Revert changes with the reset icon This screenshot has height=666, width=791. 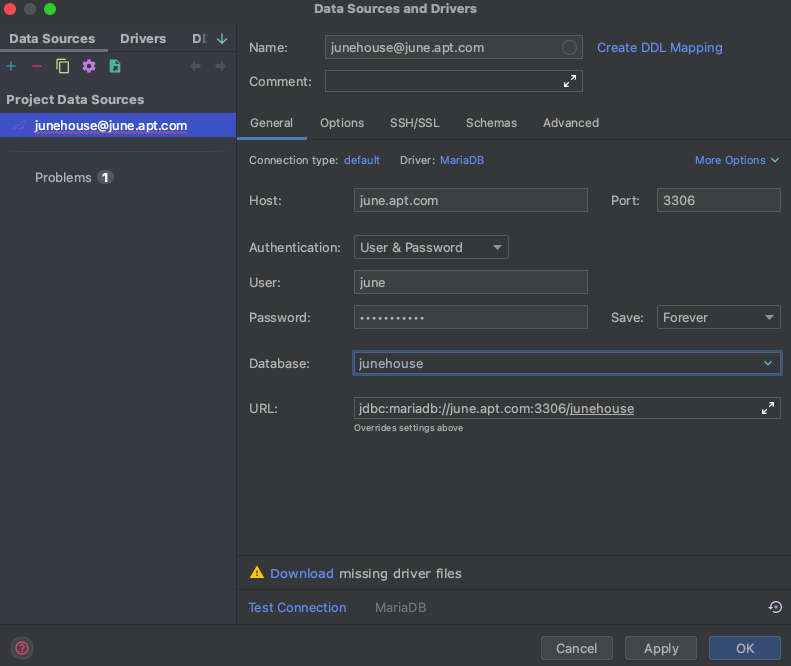pos(775,607)
